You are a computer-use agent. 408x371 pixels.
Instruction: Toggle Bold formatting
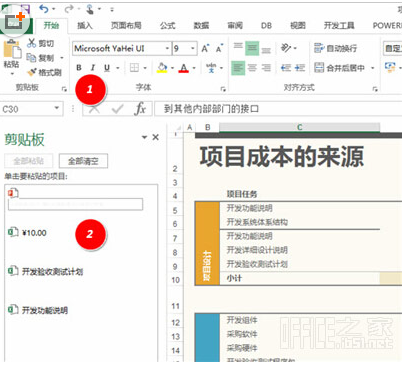click(x=79, y=68)
